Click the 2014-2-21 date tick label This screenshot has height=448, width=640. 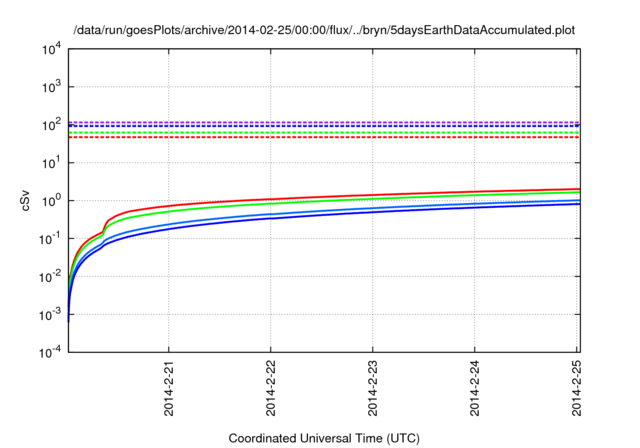click(169, 388)
